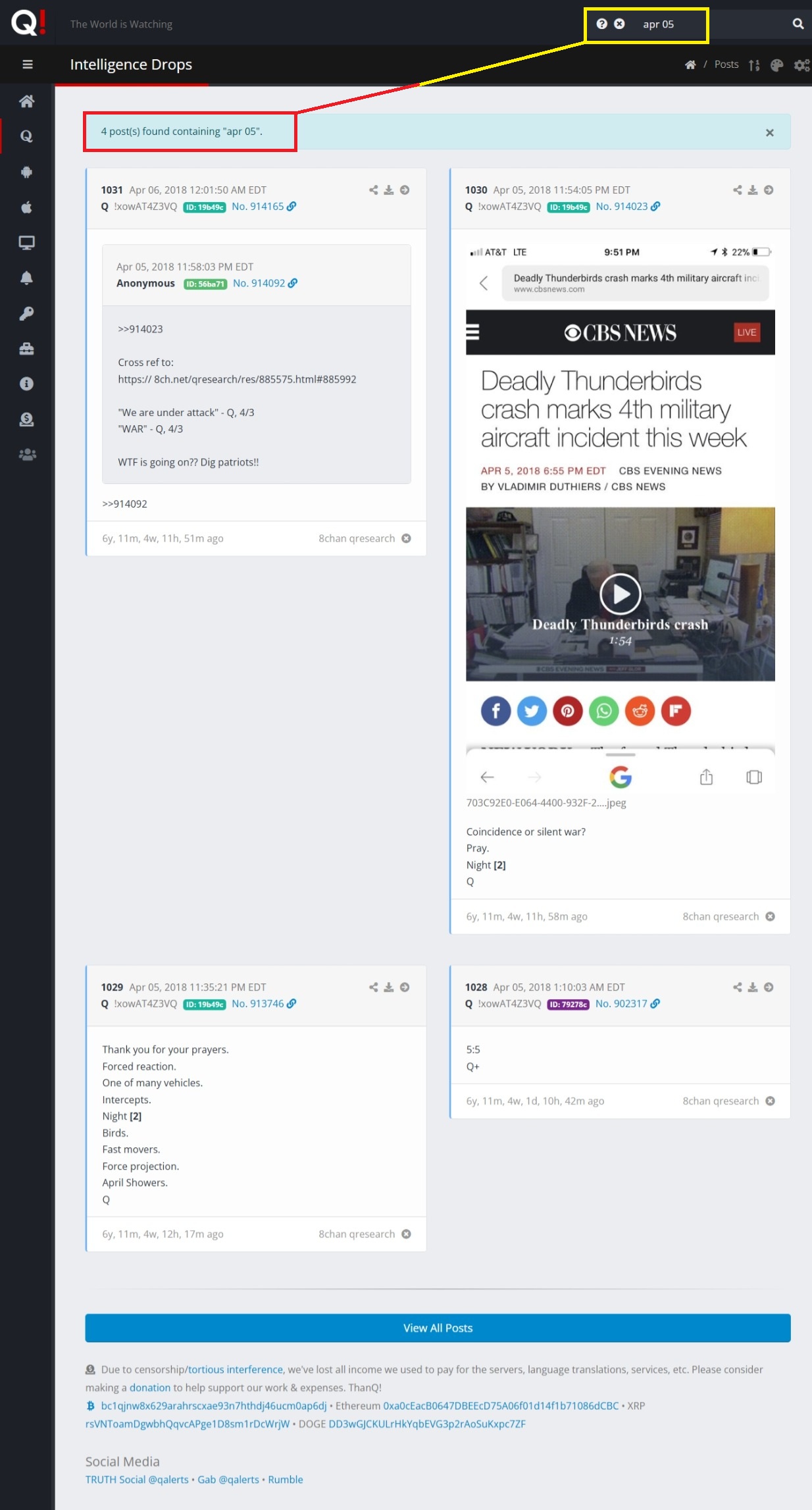Share post 1028
The image size is (812, 1510).
(x=738, y=987)
